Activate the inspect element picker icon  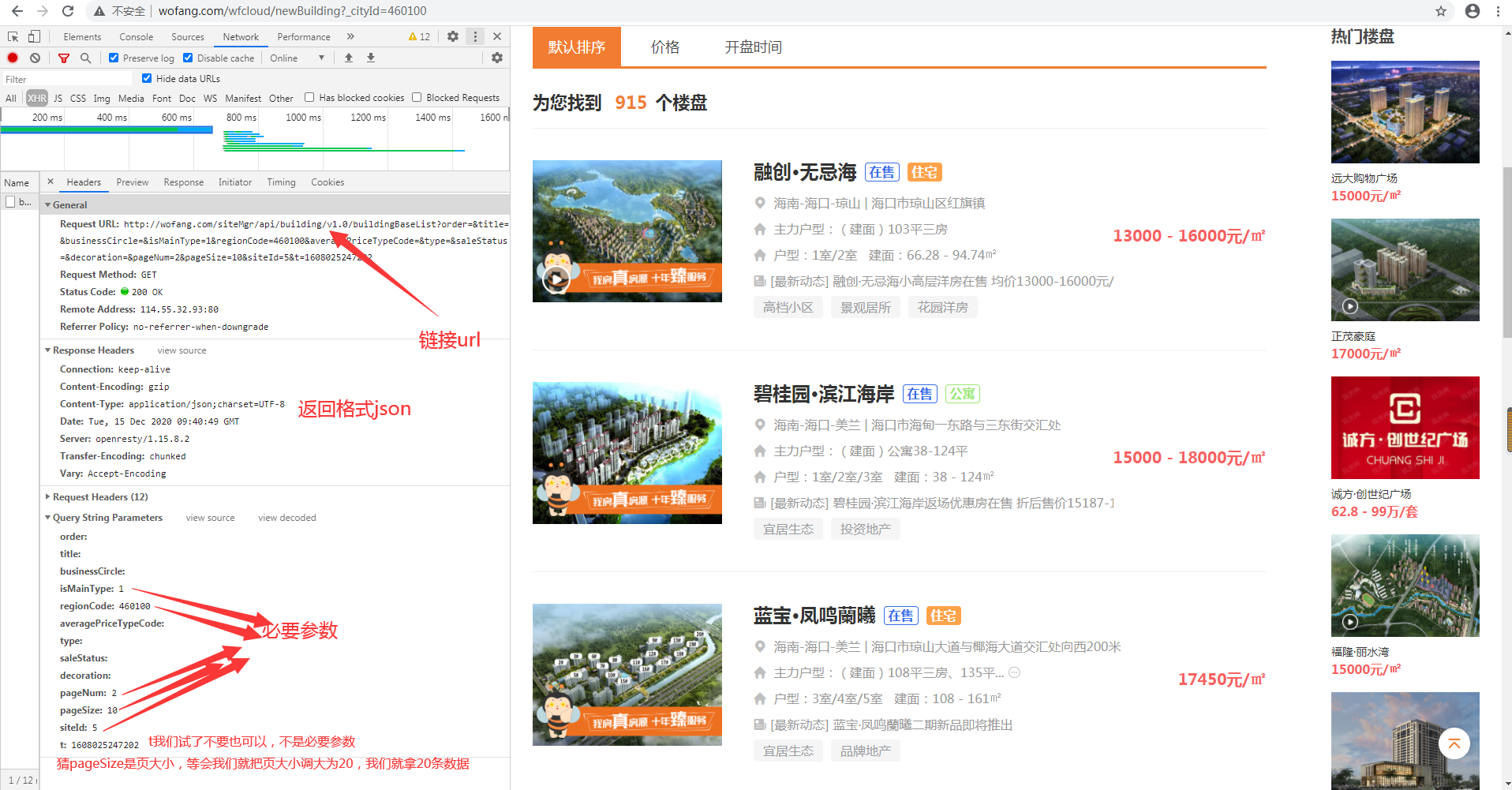coord(13,36)
